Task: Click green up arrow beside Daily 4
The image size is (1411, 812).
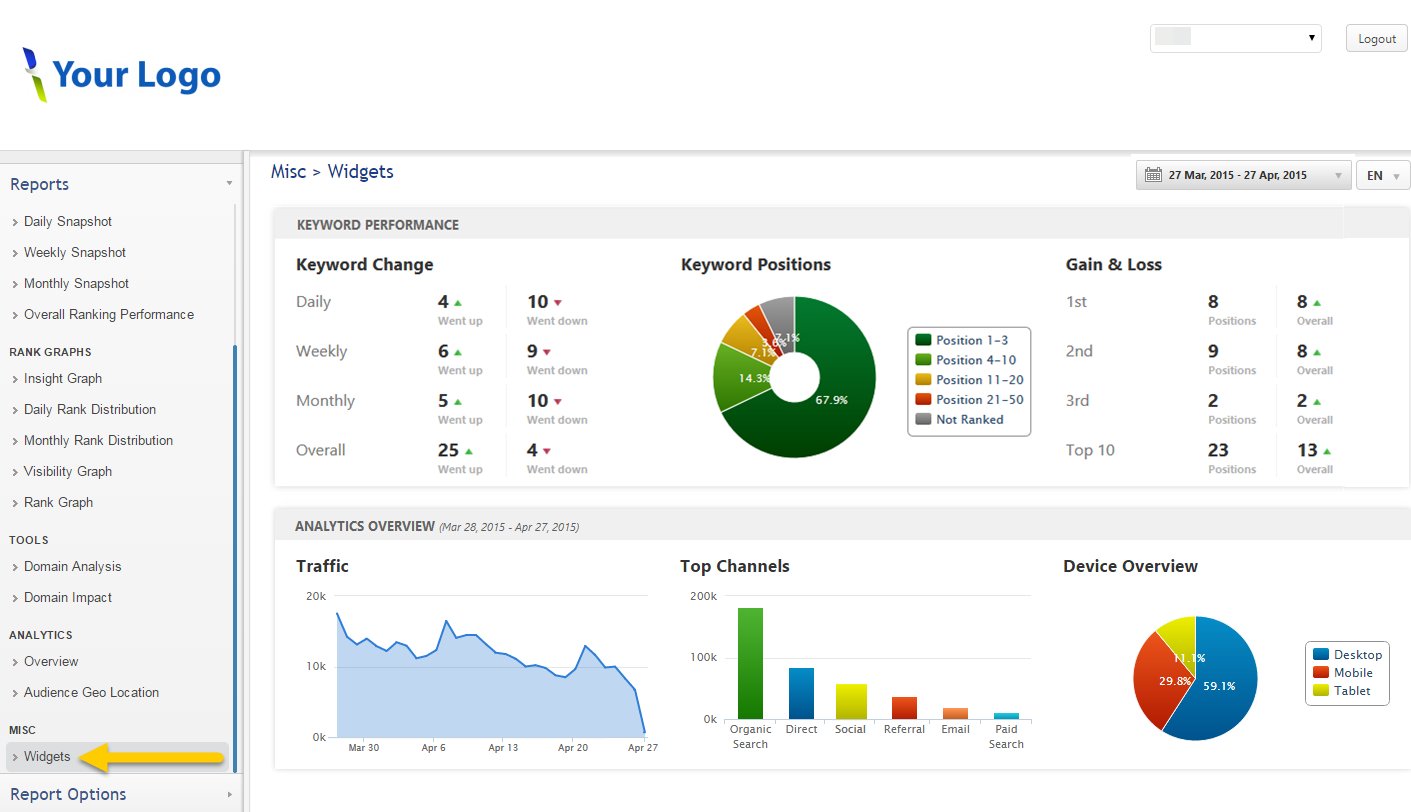Action: pyautogui.click(x=458, y=302)
